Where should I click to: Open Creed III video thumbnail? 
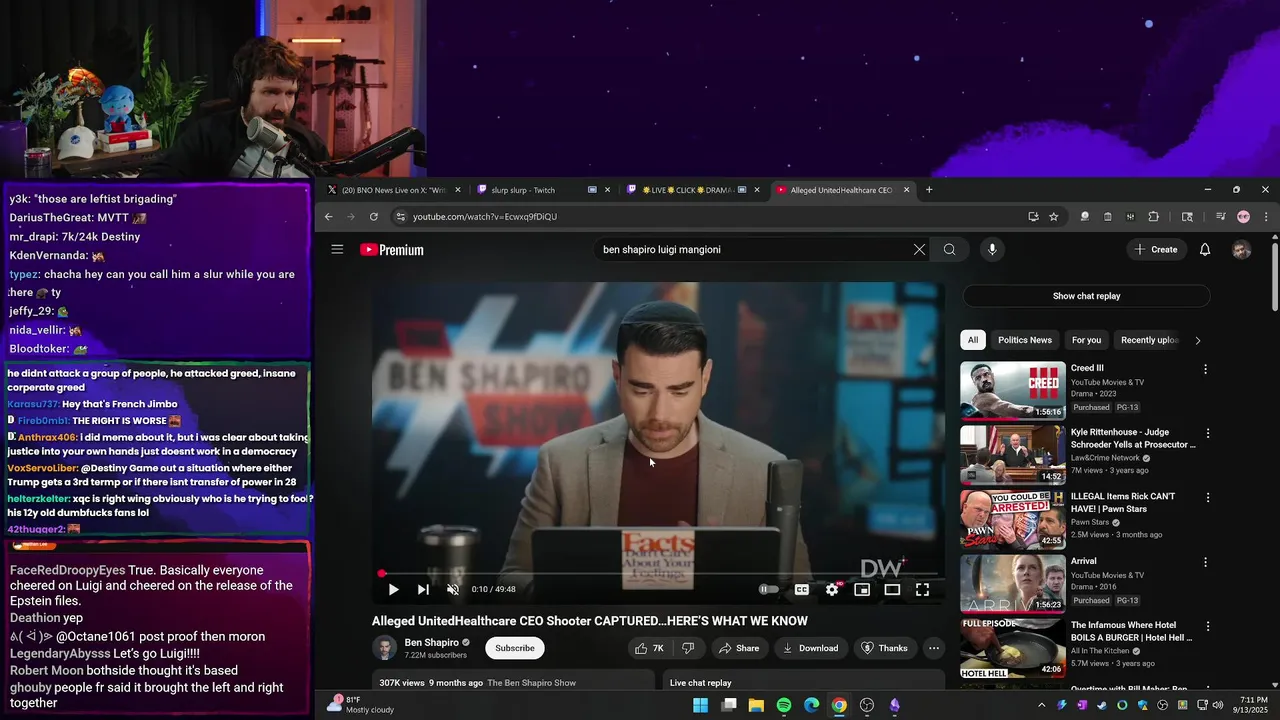[x=1013, y=390]
